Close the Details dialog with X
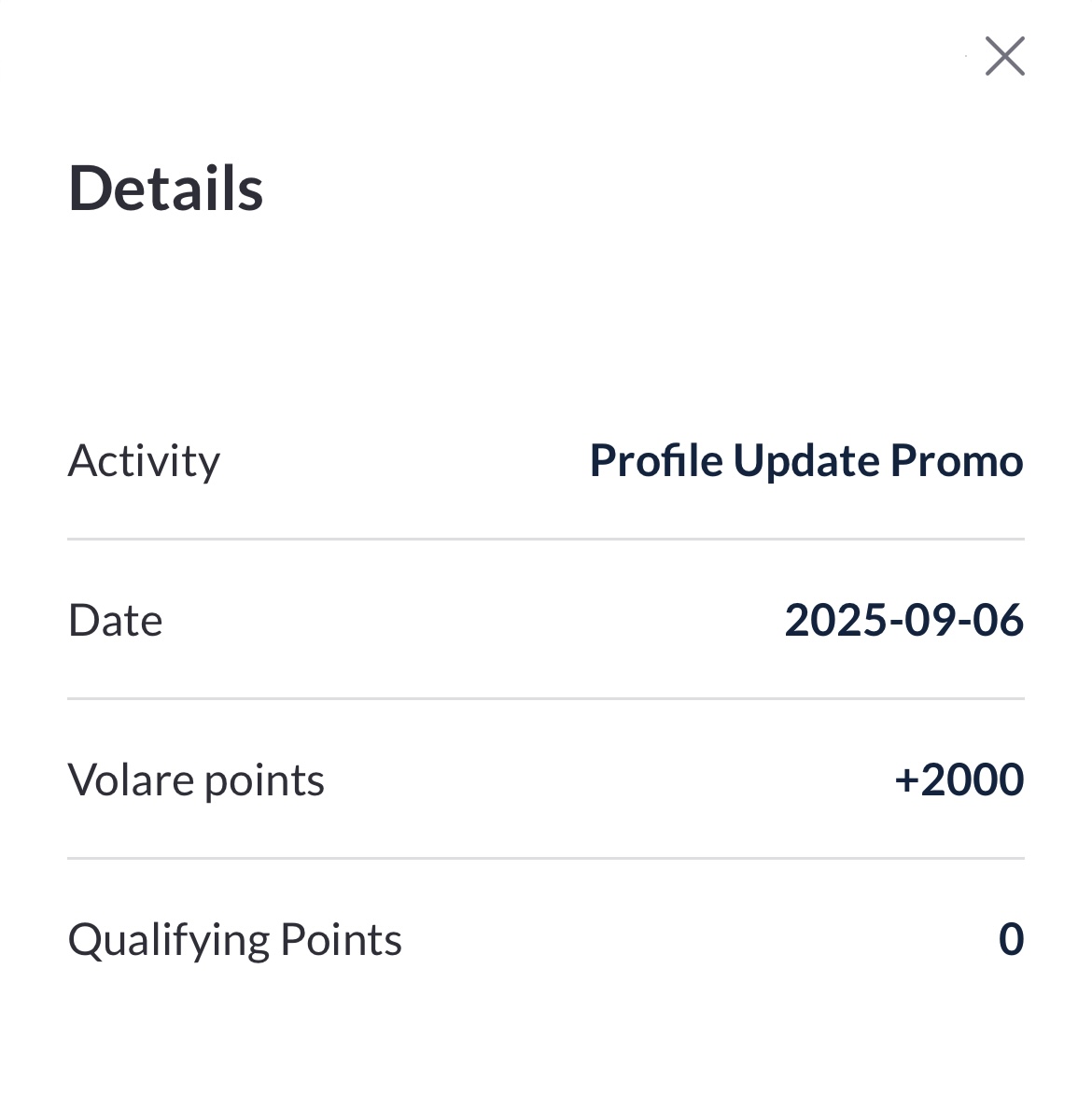 click(1004, 56)
